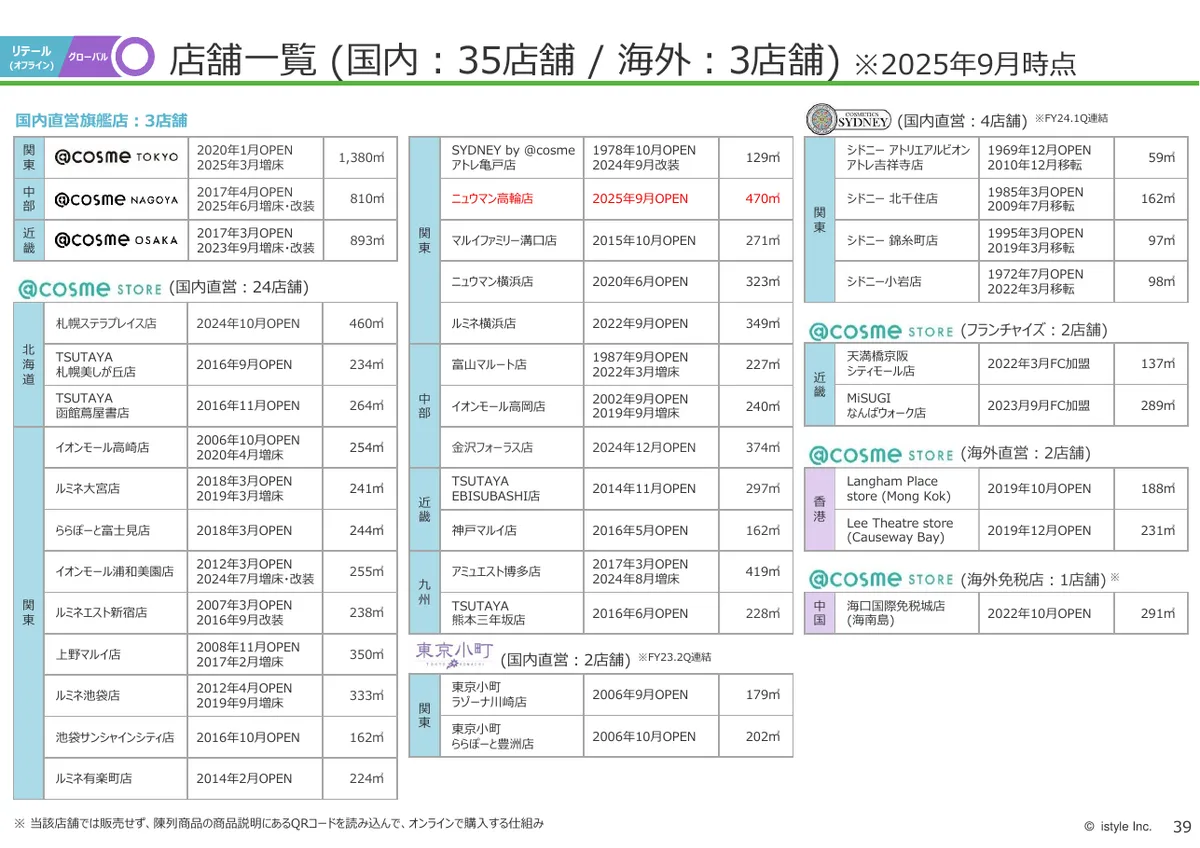Select the シドニー アトリエアルビオン アトレ吉祥寺店 cell

906,158
